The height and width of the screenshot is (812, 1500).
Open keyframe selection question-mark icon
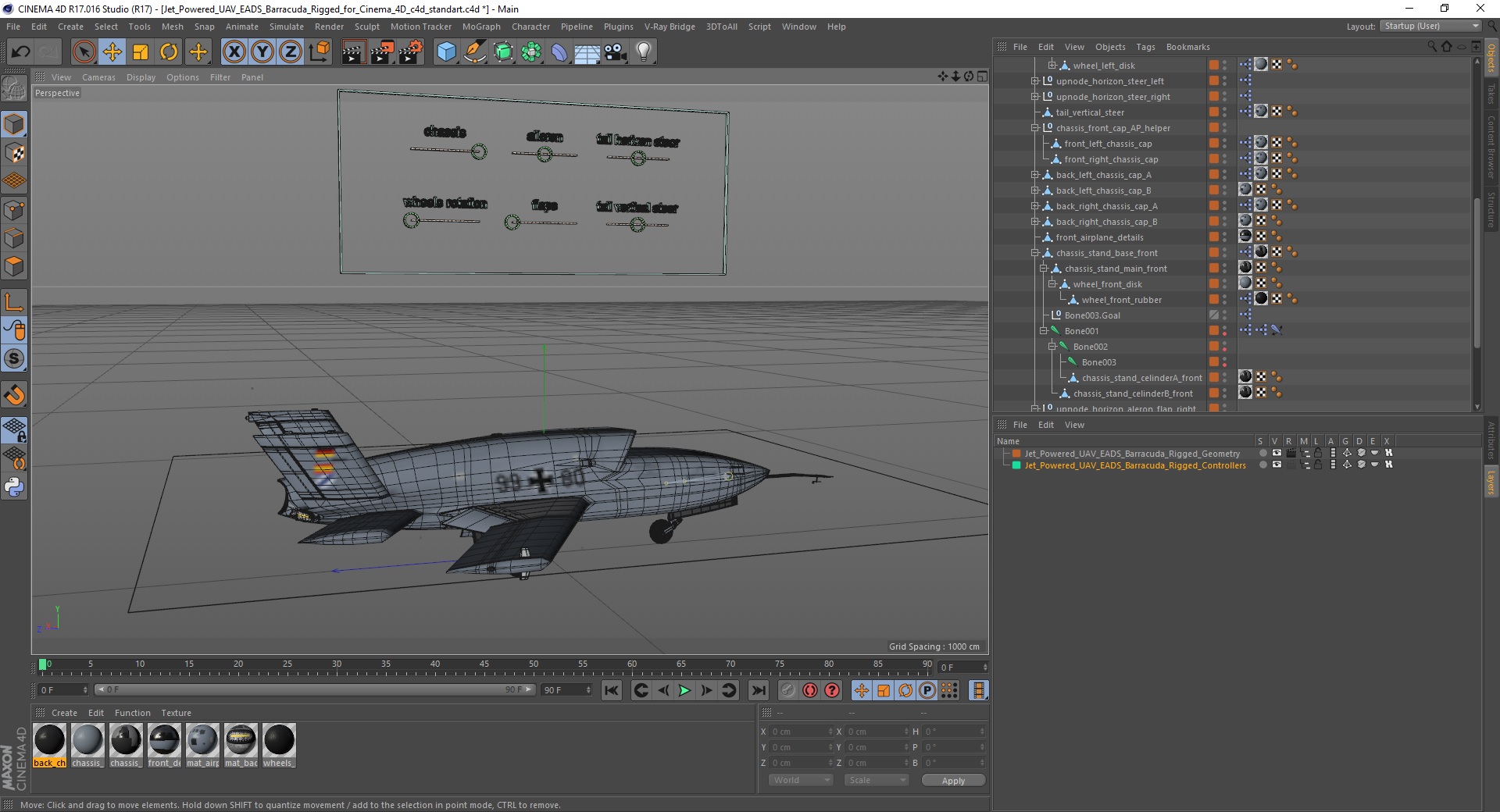tap(832, 690)
